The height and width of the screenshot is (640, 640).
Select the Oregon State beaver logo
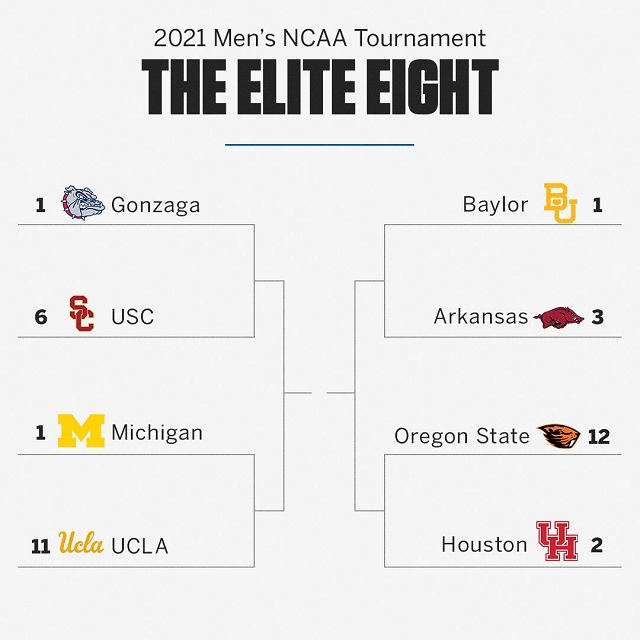click(x=559, y=436)
